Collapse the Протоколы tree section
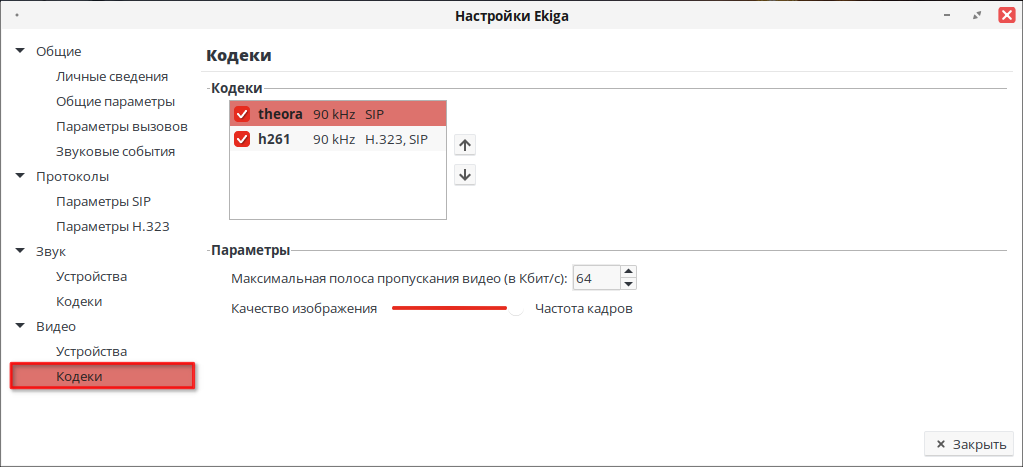Screen dimensions: 1023x467 pos(20,176)
